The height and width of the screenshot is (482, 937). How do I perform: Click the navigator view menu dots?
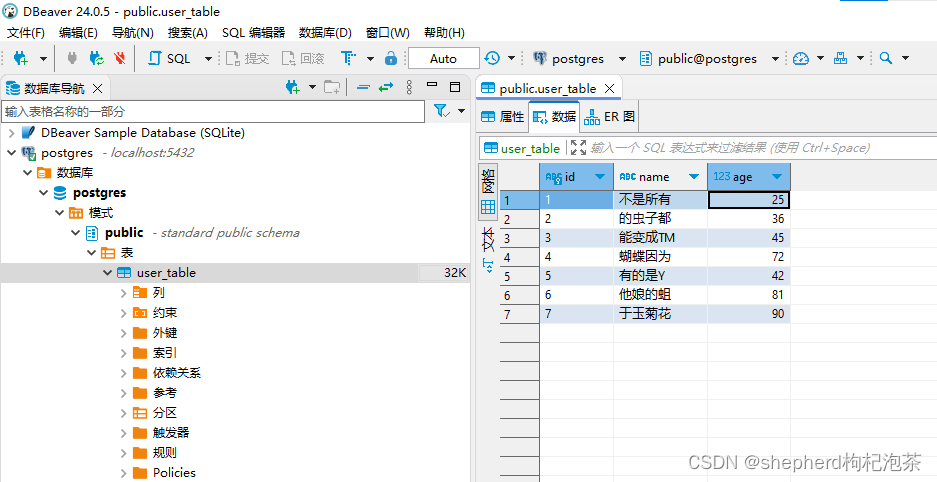[x=409, y=88]
